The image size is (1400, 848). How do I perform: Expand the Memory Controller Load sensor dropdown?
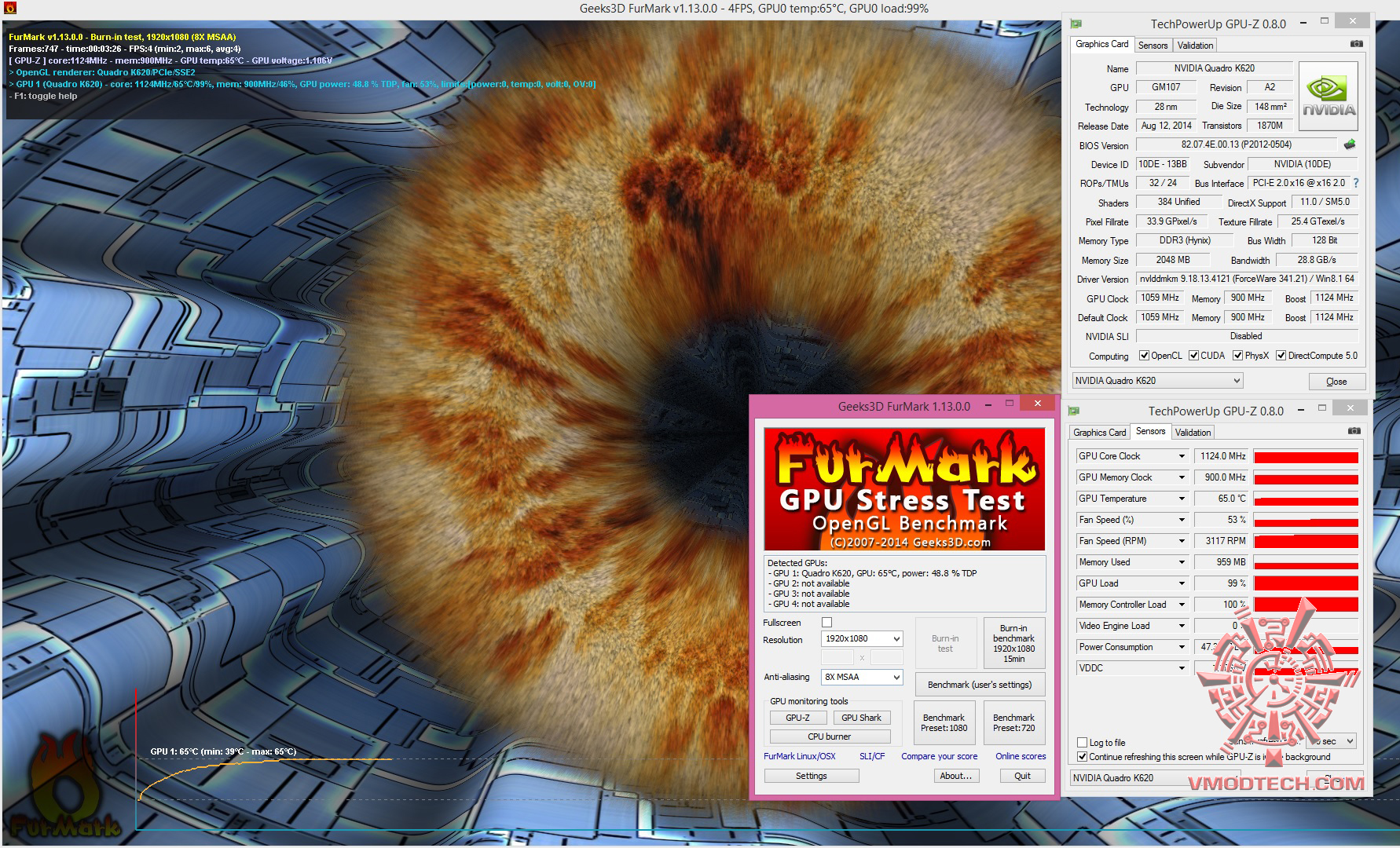tap(1181, 605)
